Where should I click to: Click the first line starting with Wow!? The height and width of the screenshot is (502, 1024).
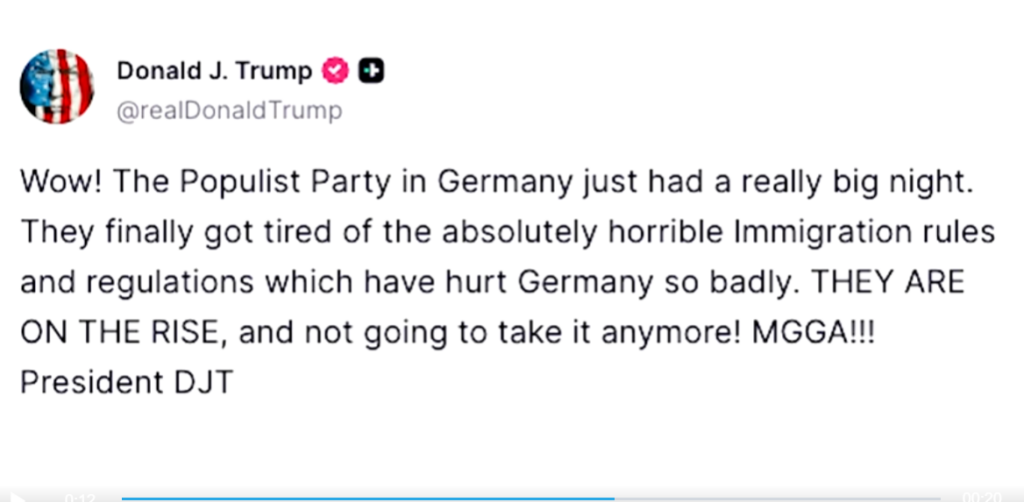click(x=498, y=184)
